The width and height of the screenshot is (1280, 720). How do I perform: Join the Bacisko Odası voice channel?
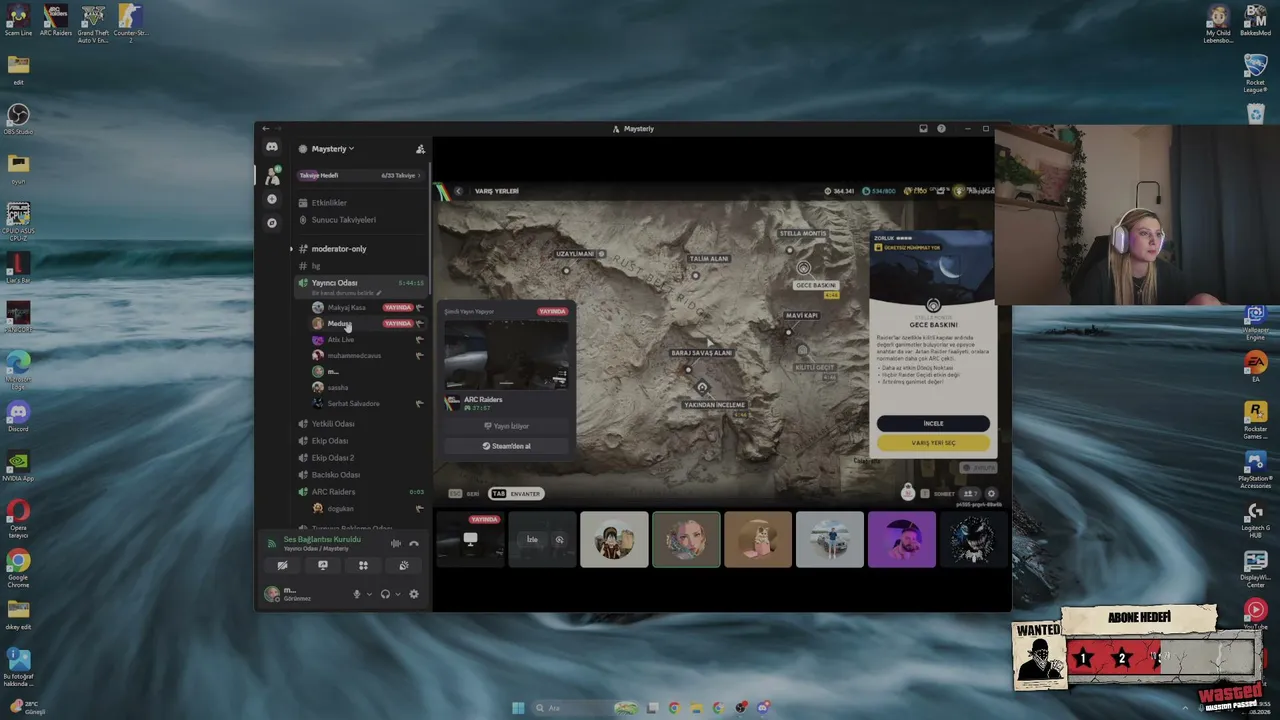pyautogui.click(x=335, y=475)
